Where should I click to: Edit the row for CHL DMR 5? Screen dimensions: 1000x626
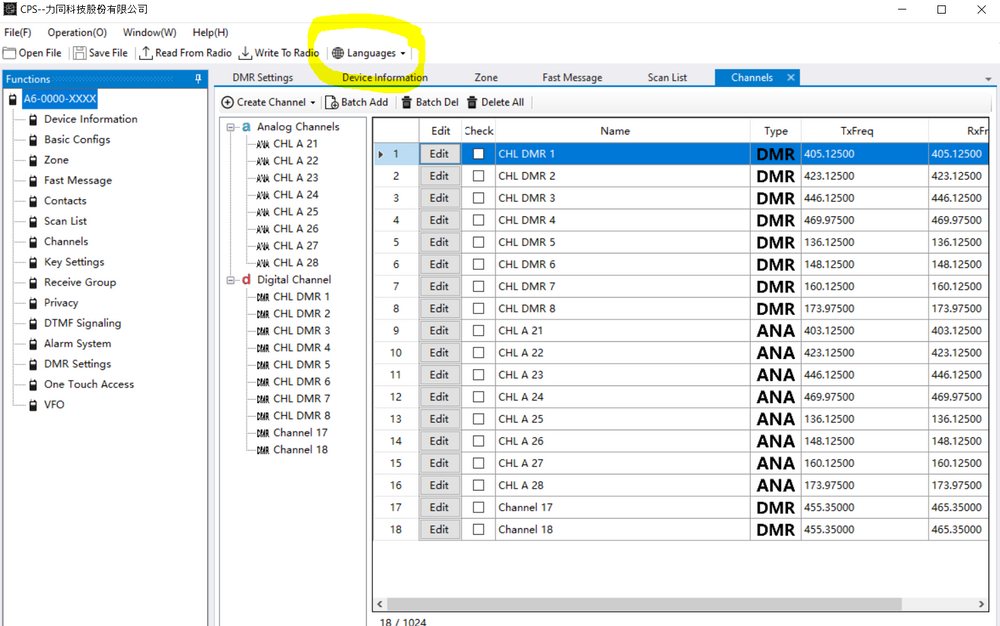[439, 242]
